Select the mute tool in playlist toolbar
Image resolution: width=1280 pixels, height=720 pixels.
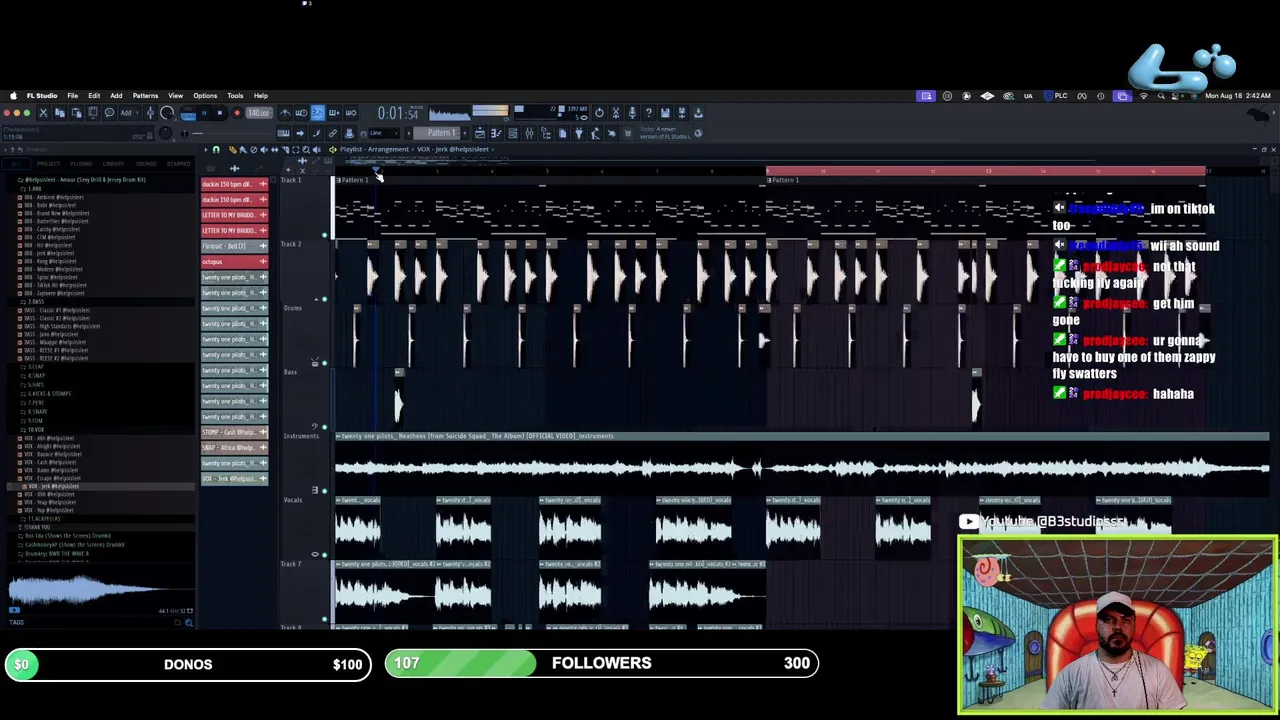264,150
